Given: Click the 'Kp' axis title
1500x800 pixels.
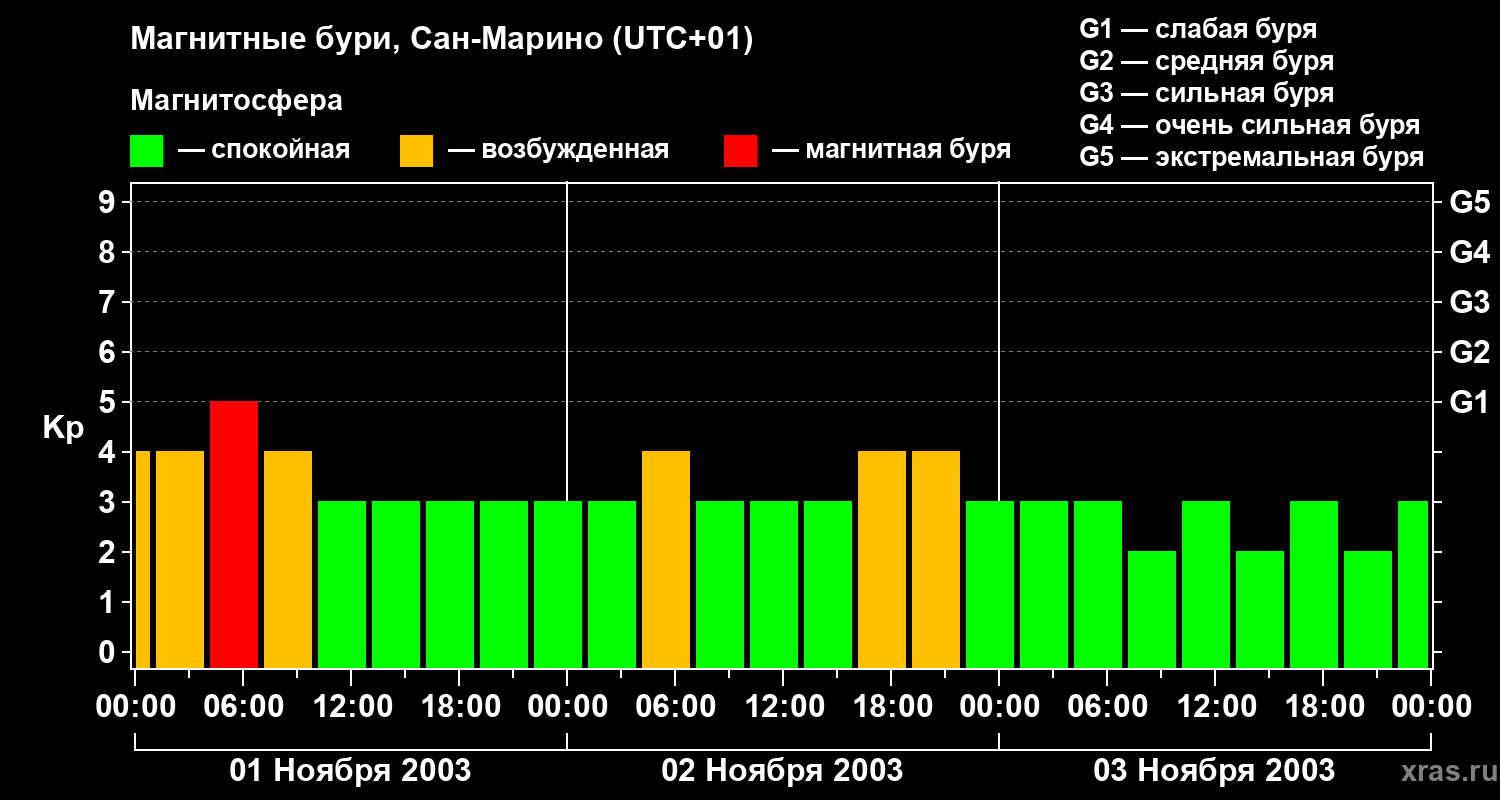Looking at the screenshot, I should tap(63, 428).
